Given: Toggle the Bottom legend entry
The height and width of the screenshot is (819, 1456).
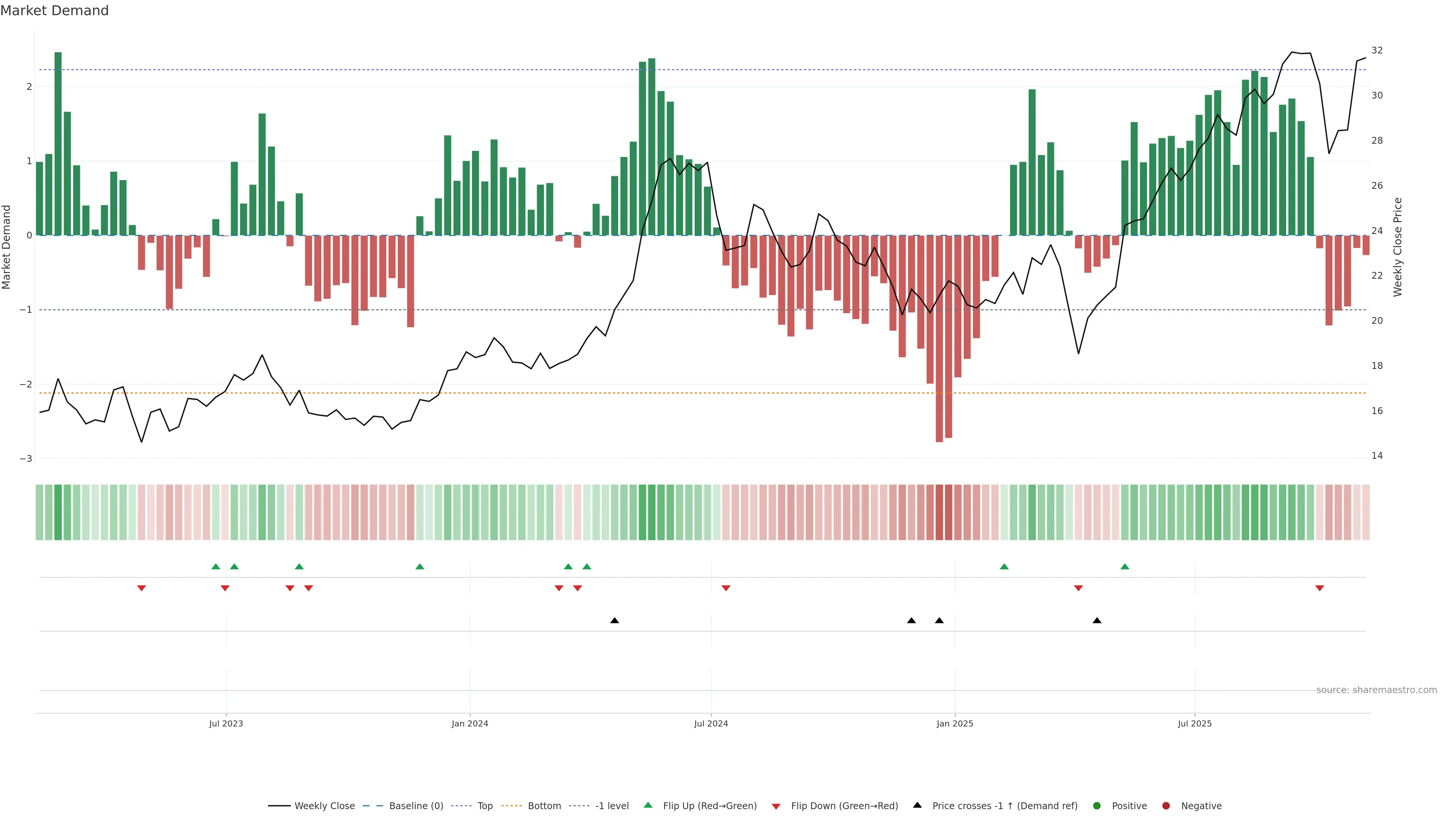Looking at the screenshot, I should click(x=544, y=805).
